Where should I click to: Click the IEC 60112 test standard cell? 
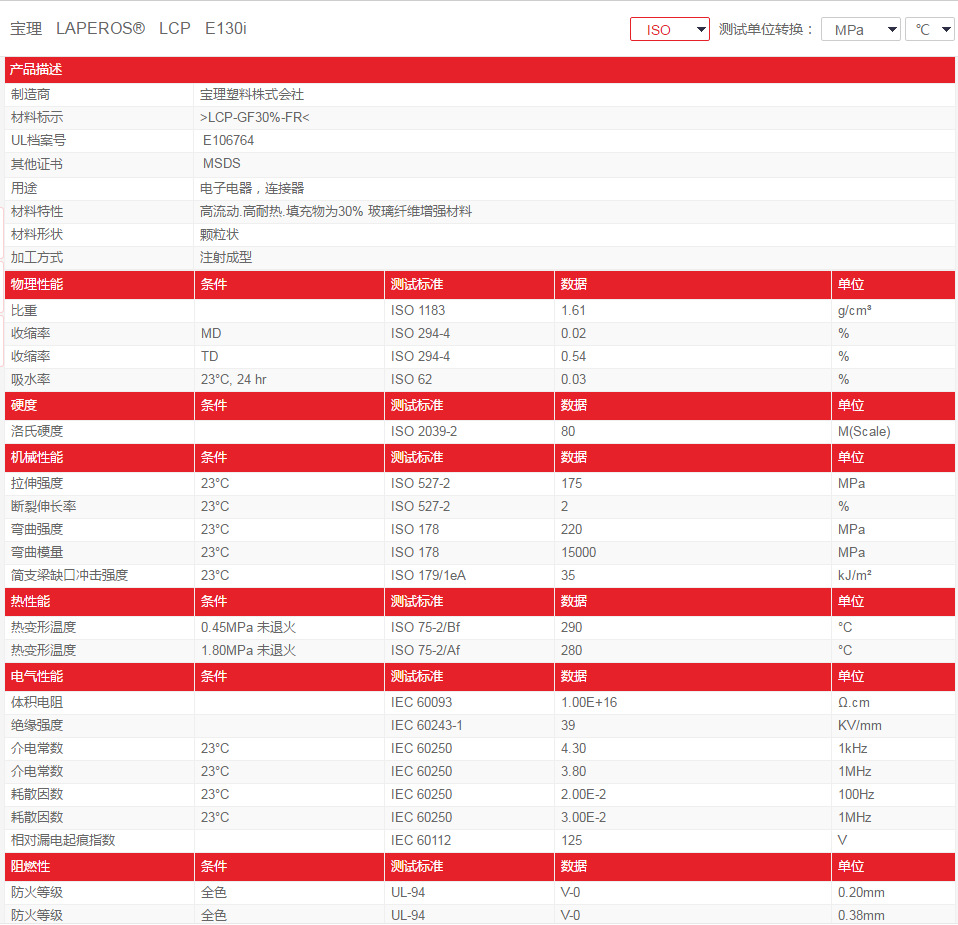point(418,840)
